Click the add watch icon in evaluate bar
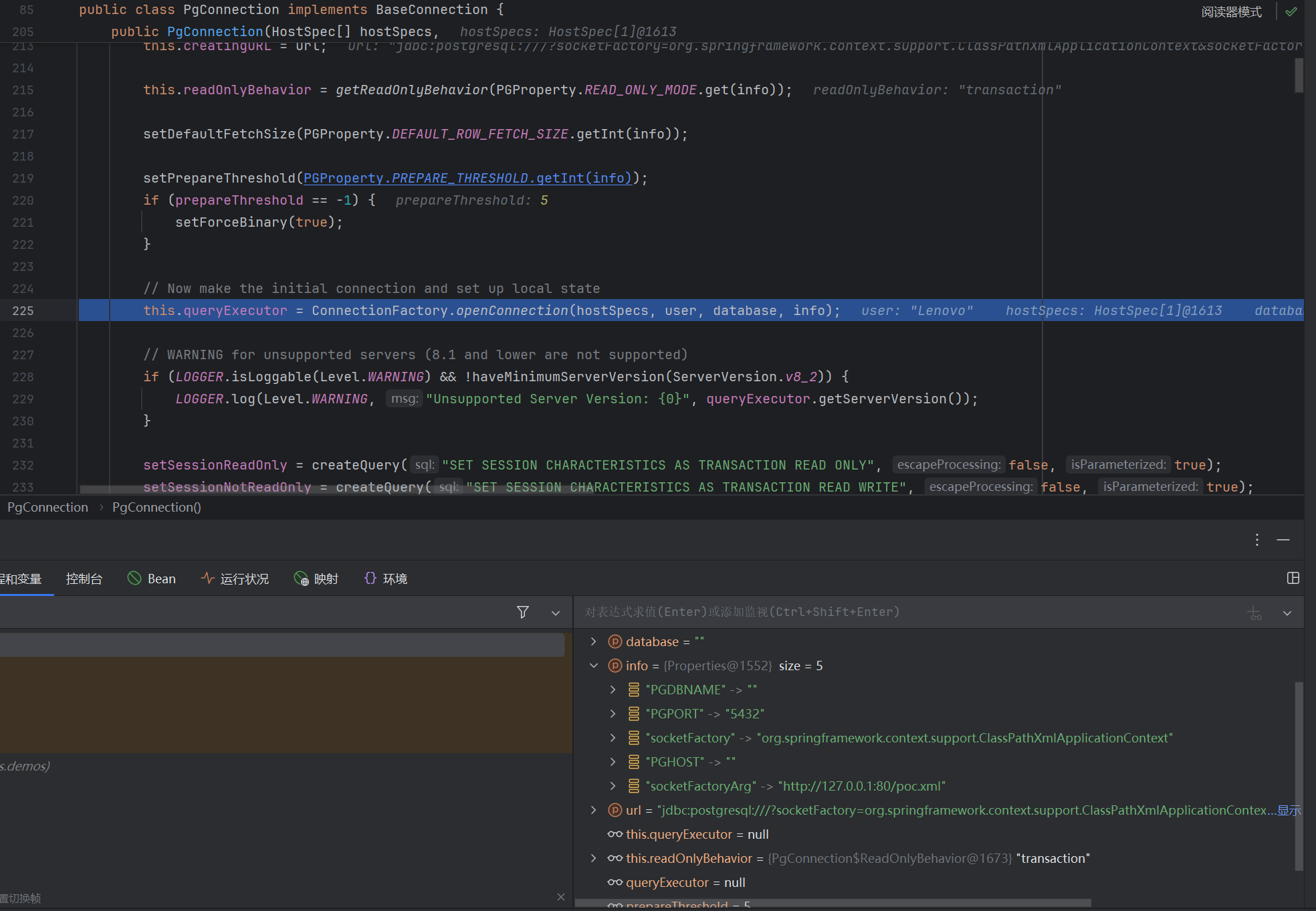 click(1255, 613)
